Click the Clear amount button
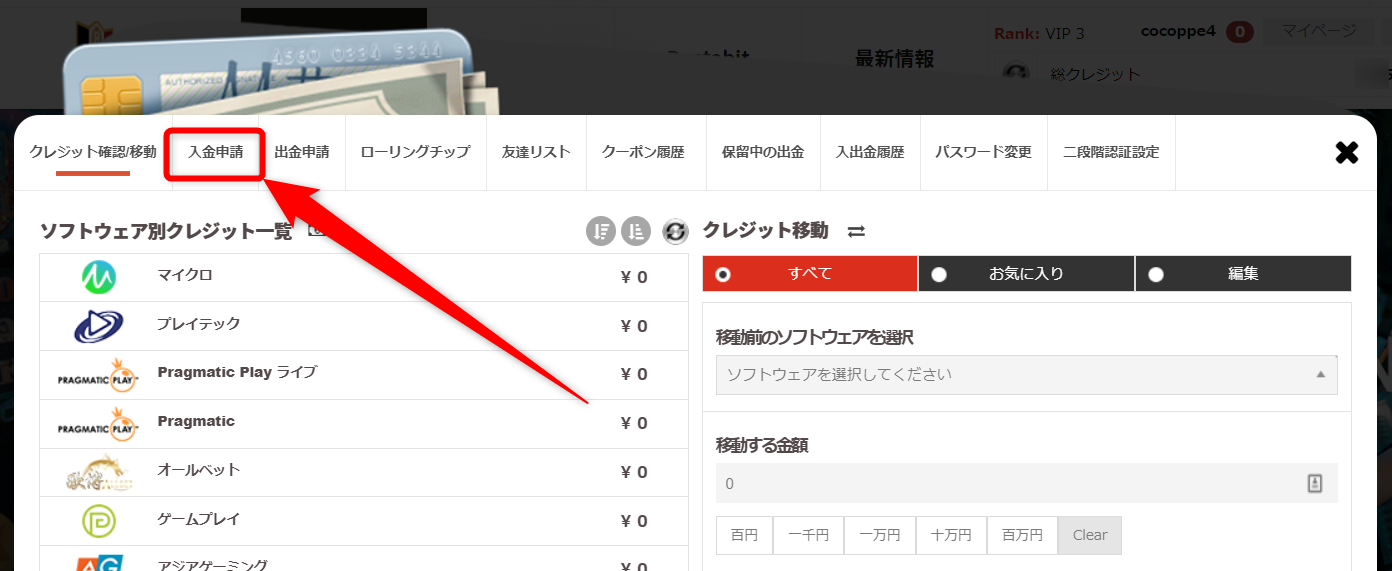Image resolution: width=1392 pixels, height=571 pixels. 1090,535
